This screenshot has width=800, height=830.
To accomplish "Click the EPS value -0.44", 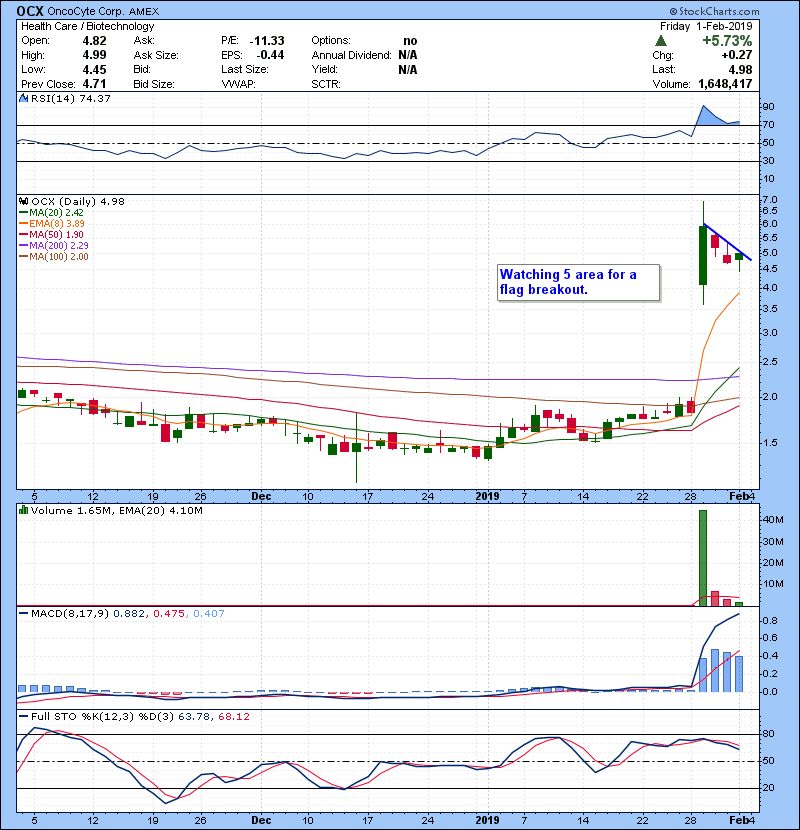I will pyautogui.click(x=270, y=55).
